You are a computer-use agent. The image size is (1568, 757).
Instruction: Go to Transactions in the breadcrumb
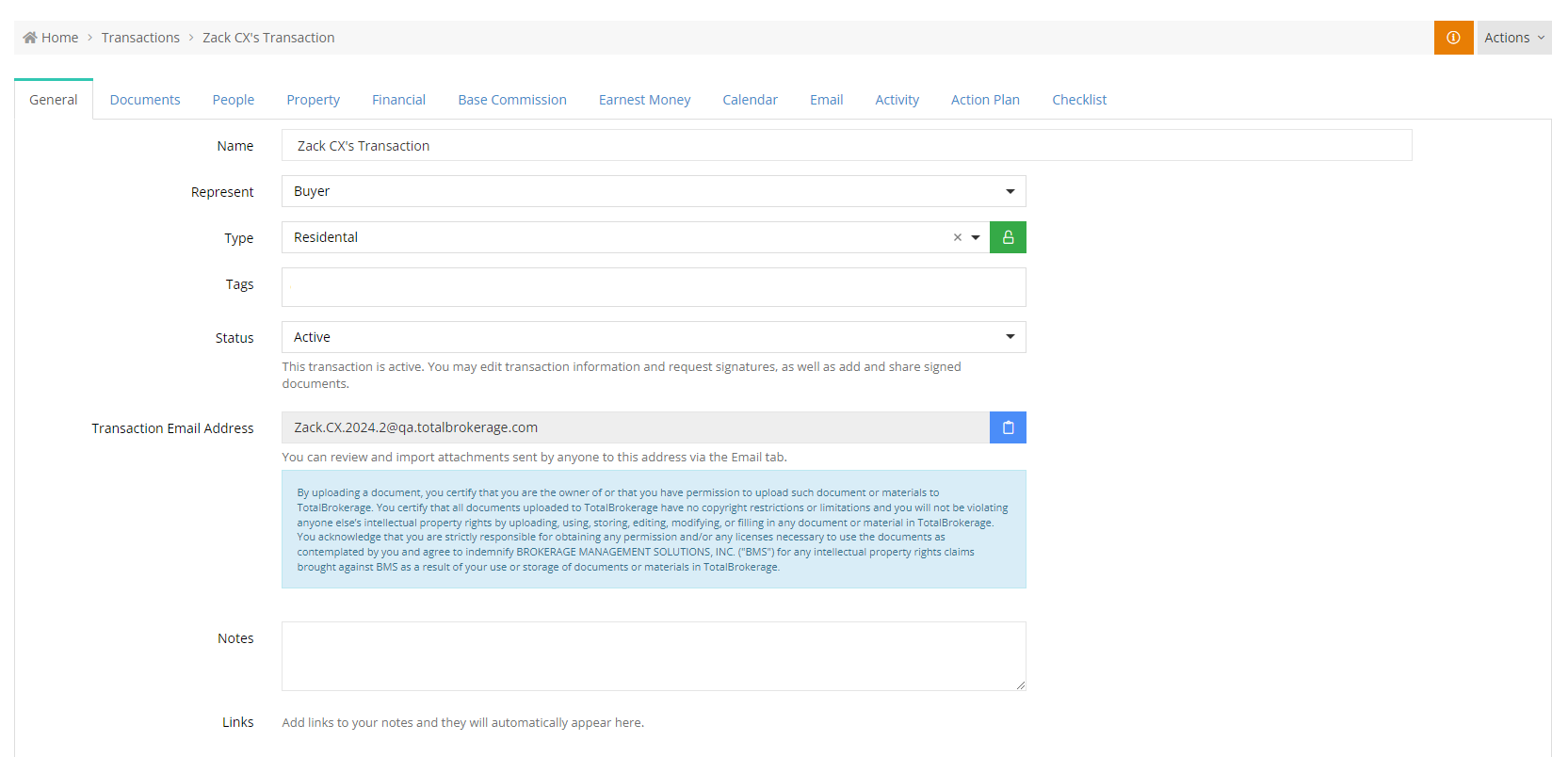click(140, 38)
